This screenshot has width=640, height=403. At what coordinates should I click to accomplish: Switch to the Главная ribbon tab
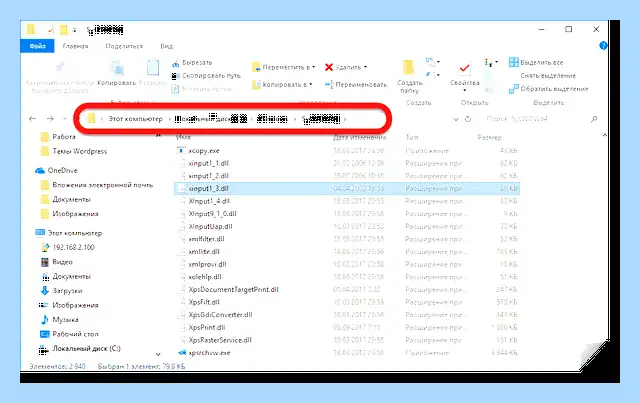(76, 46)
